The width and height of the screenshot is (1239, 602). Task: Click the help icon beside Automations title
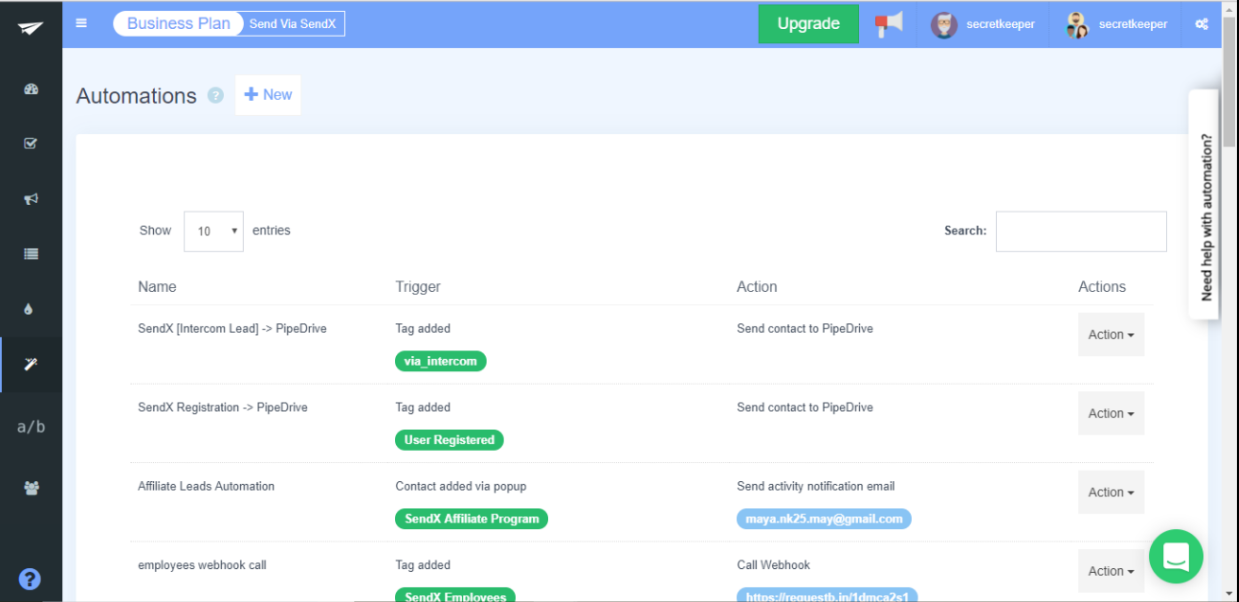[x=215, y=96]
